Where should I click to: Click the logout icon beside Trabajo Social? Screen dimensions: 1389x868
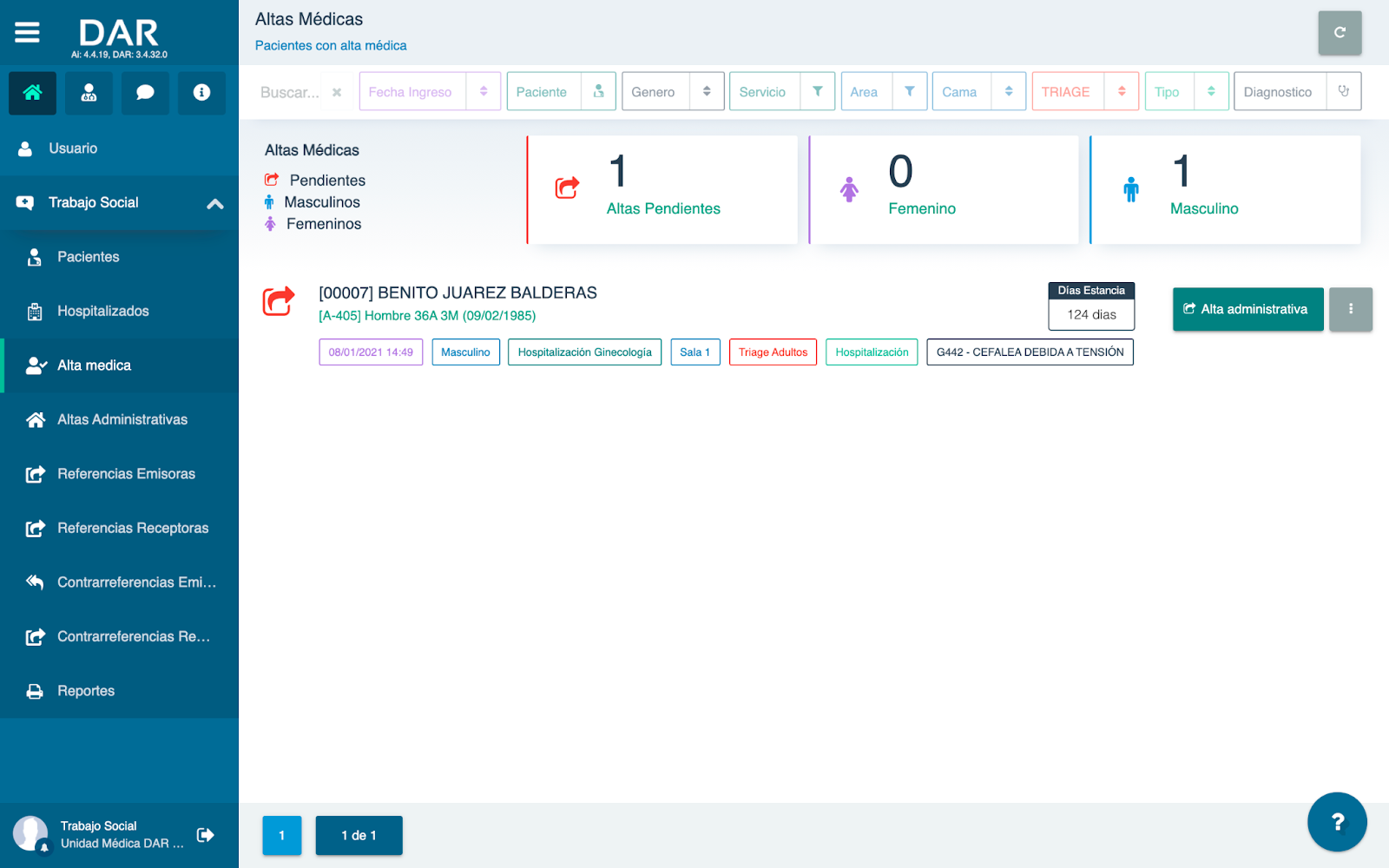tap(206, 835)
